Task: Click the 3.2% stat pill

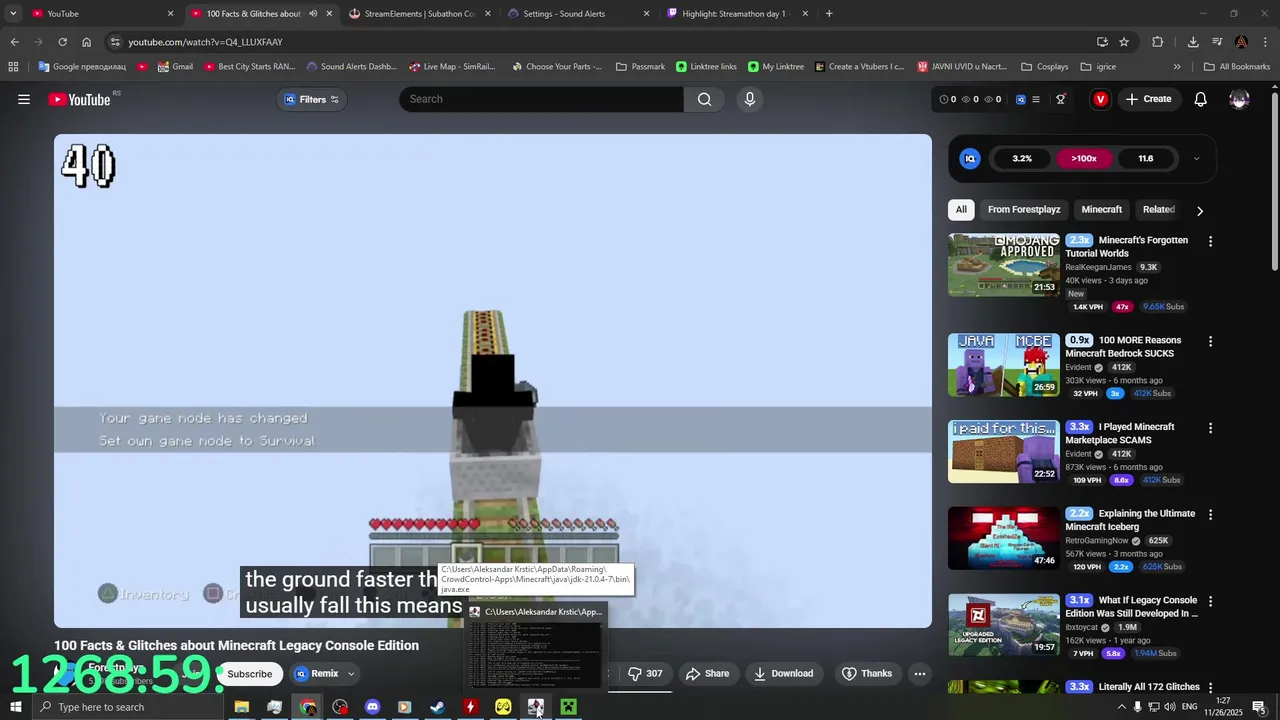Action: 1022,158
